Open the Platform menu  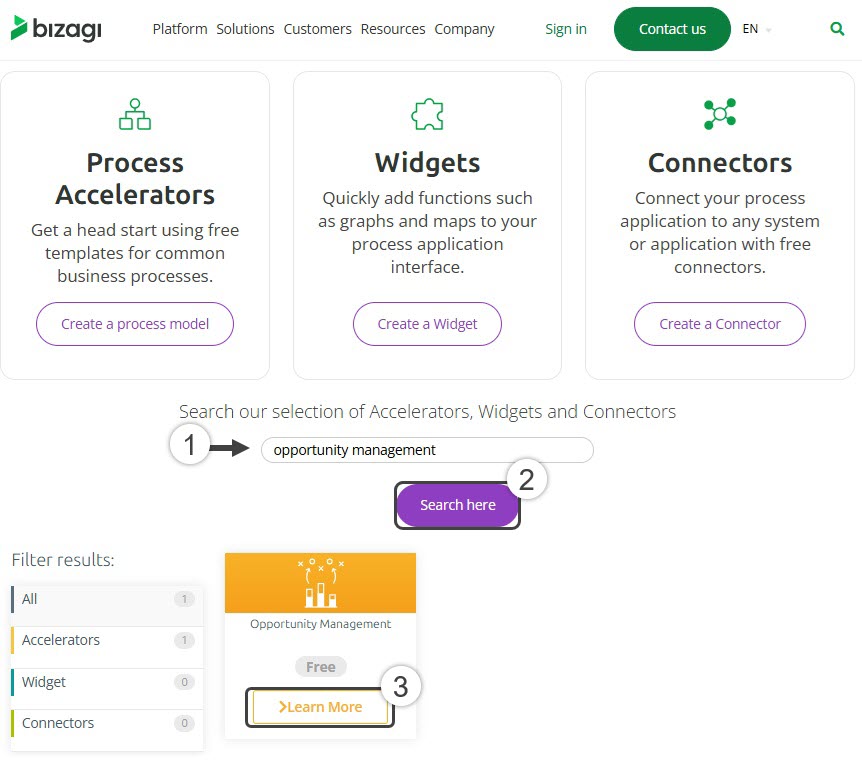[x=179, y=29]
